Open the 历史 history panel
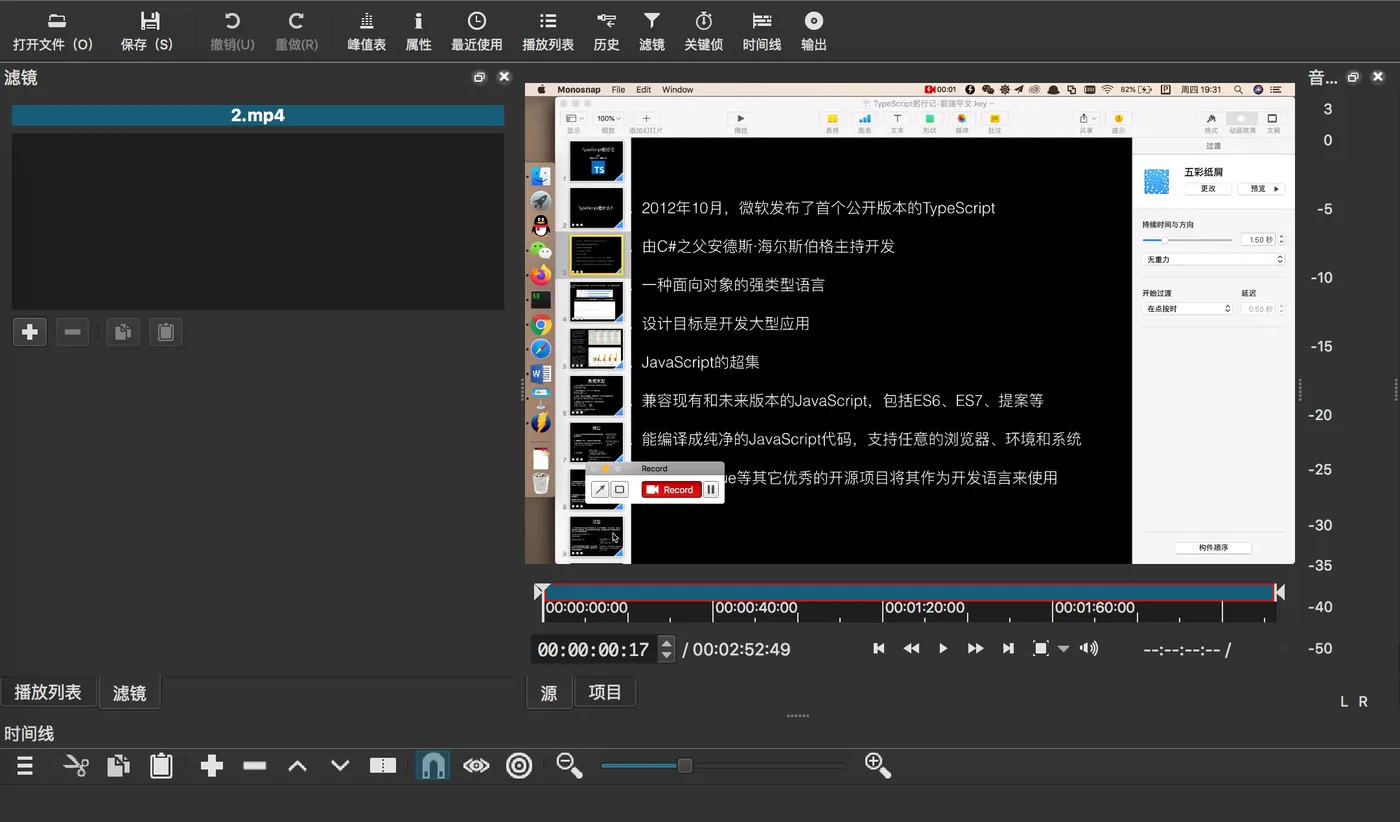The height and width of the screenshot is (822, 1400). [x=606, y=32]
